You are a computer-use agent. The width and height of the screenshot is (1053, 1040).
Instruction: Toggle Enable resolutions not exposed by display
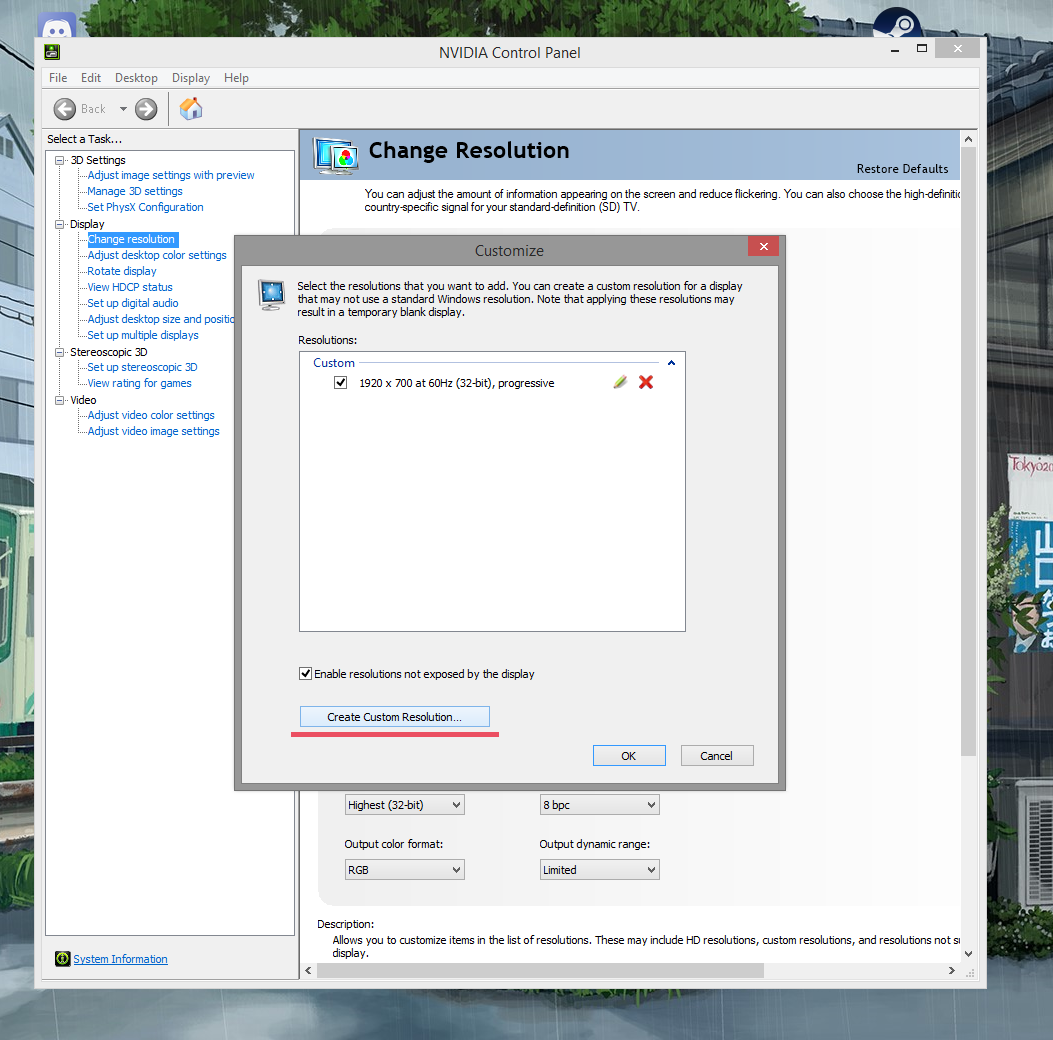(x=305, y=673)
